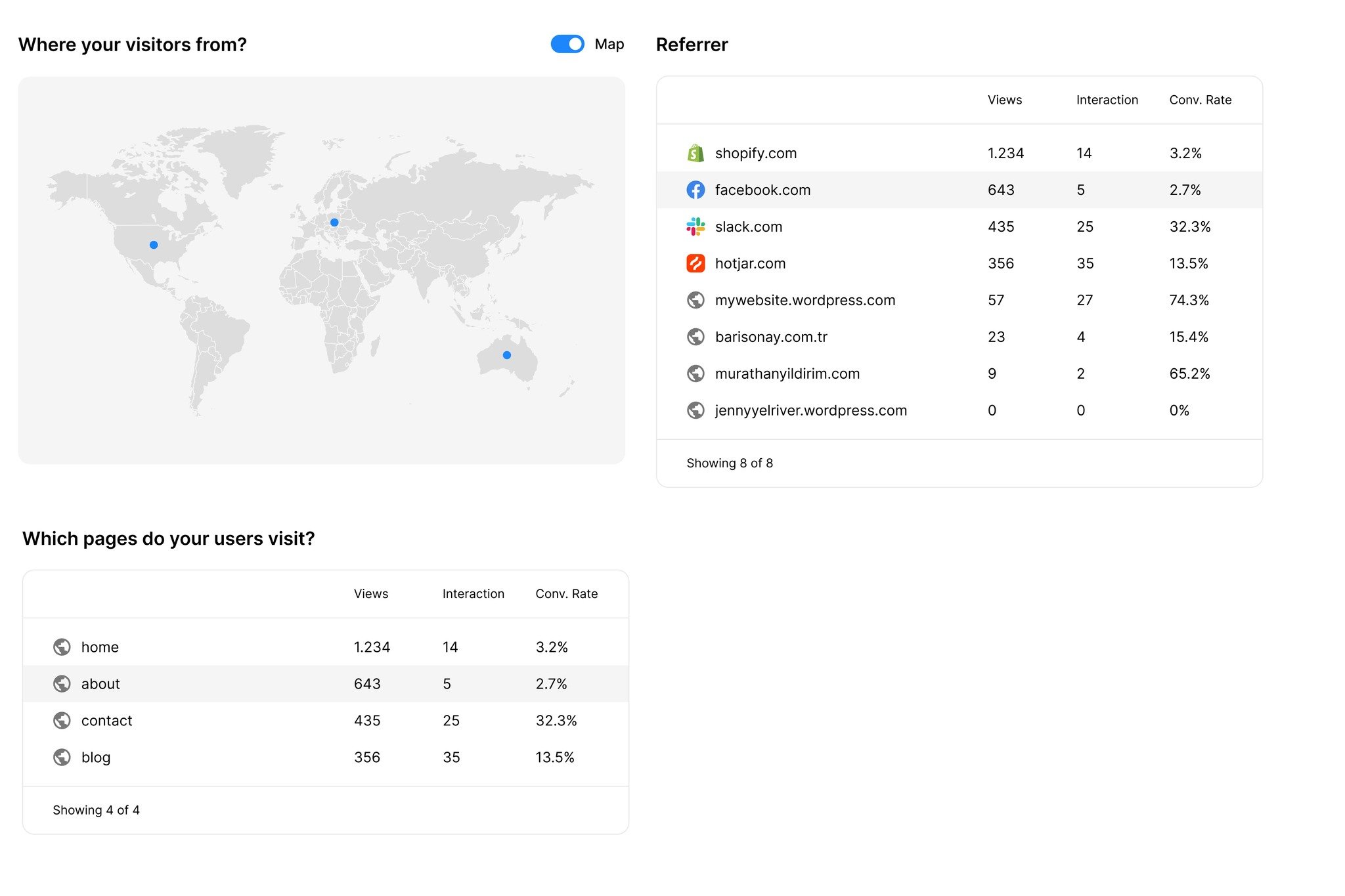Click the globe icon beside jennyyelriver.wordpress.com
Screen dimensions: 1345x896
tap(695, 410)
